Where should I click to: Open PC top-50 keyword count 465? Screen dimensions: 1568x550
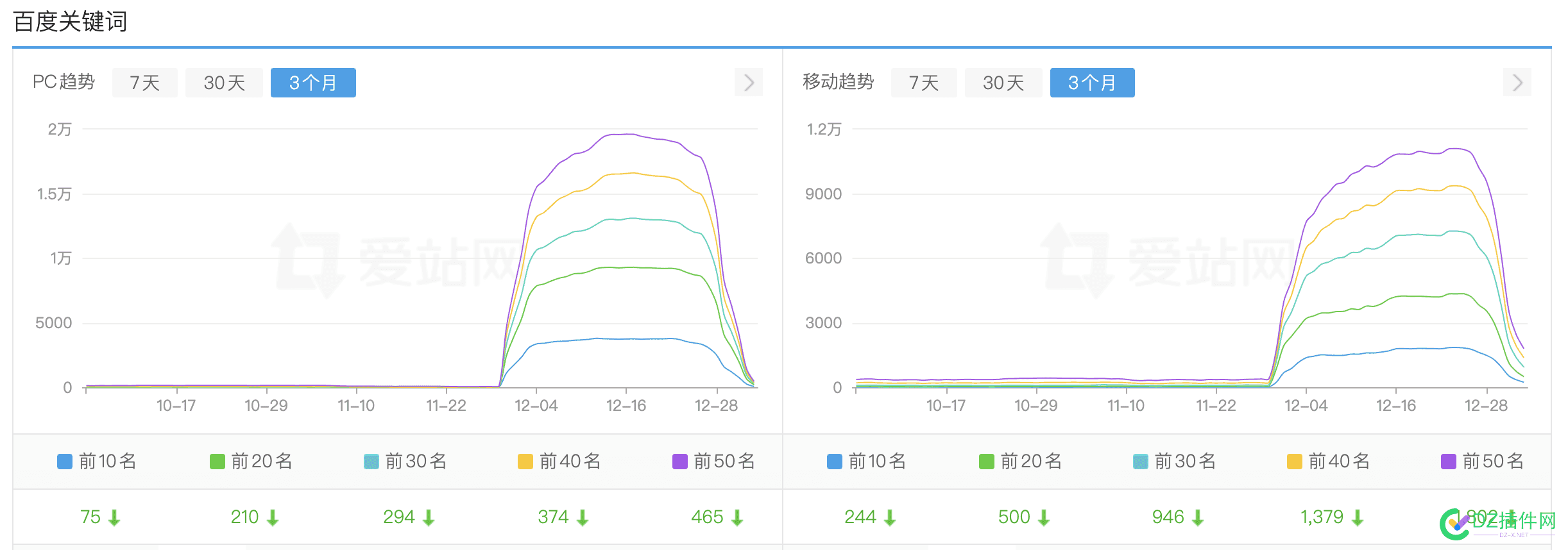tap(707, 517)
